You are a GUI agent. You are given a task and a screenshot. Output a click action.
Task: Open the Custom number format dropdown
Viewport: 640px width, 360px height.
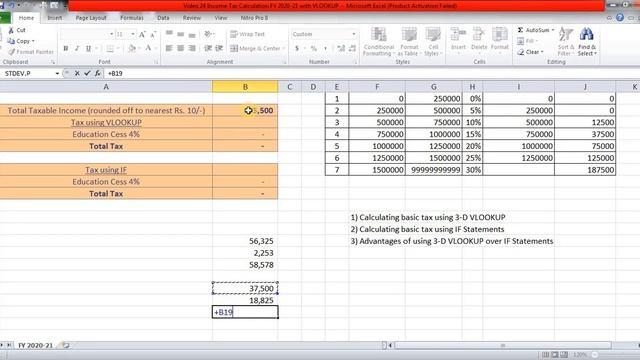tap(353, 34)
